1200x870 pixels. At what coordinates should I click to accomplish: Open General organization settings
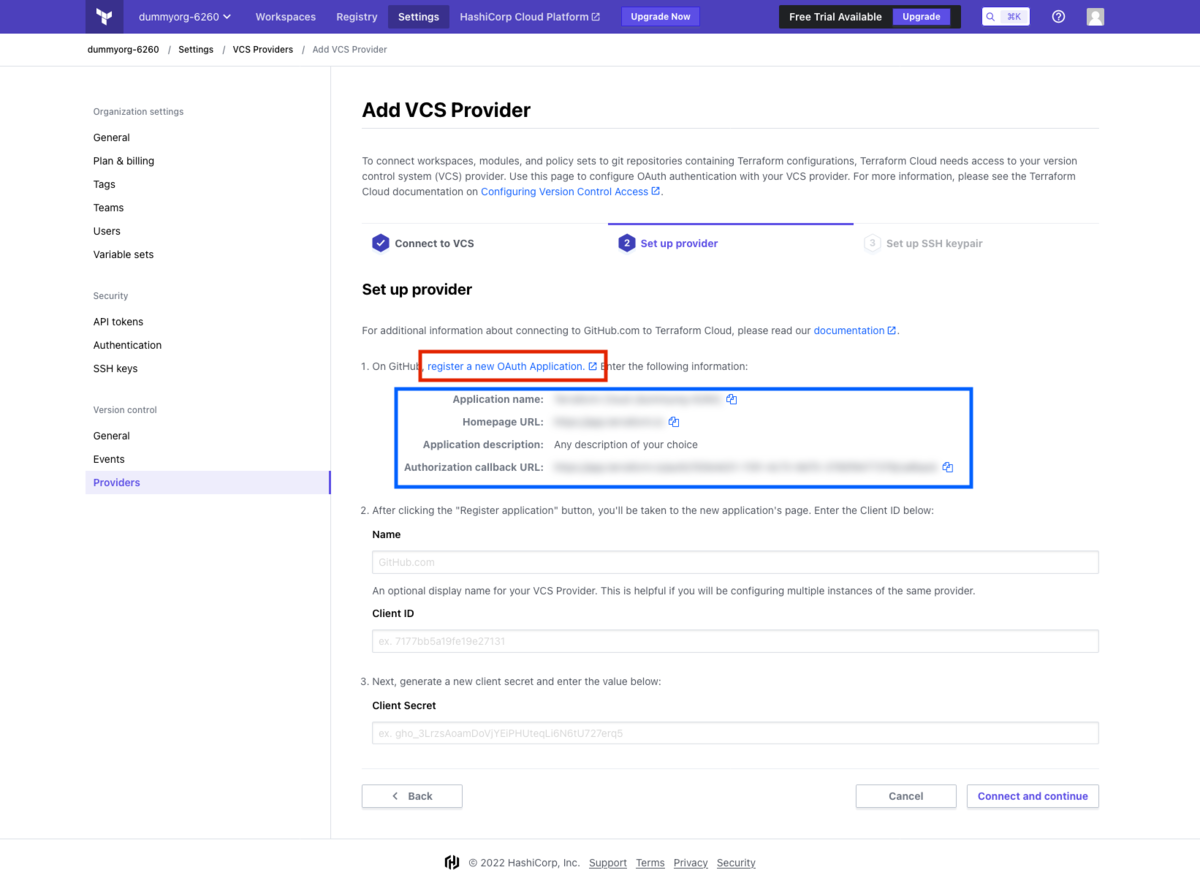click(112, 138)
